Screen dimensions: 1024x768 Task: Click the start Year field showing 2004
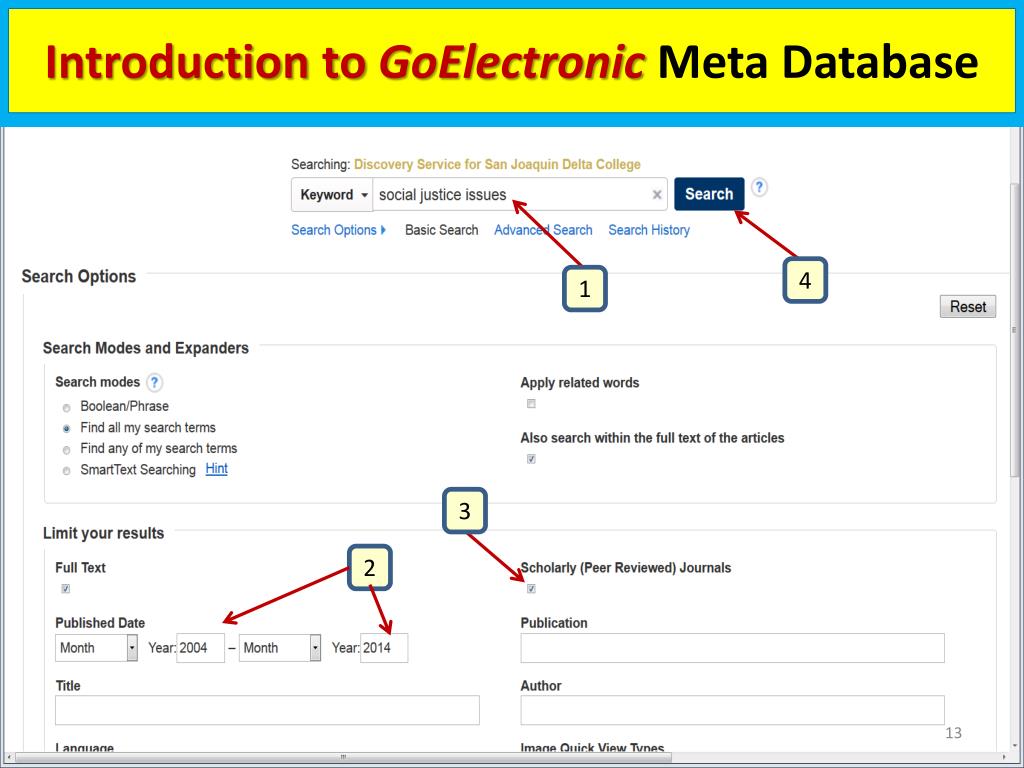point(200,648)
